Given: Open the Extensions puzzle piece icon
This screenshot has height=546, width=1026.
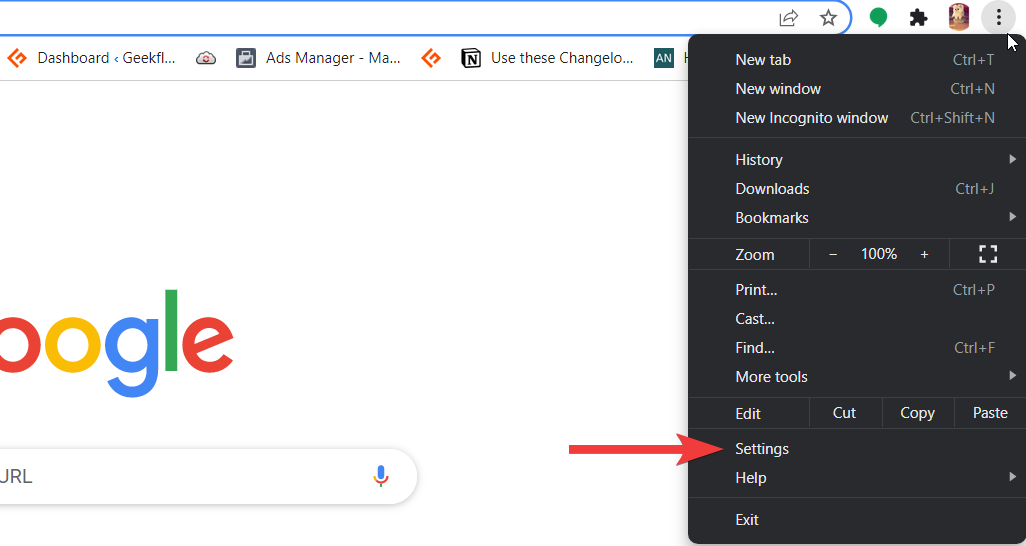Looking at the screenshot, I should tap(918, 17).
